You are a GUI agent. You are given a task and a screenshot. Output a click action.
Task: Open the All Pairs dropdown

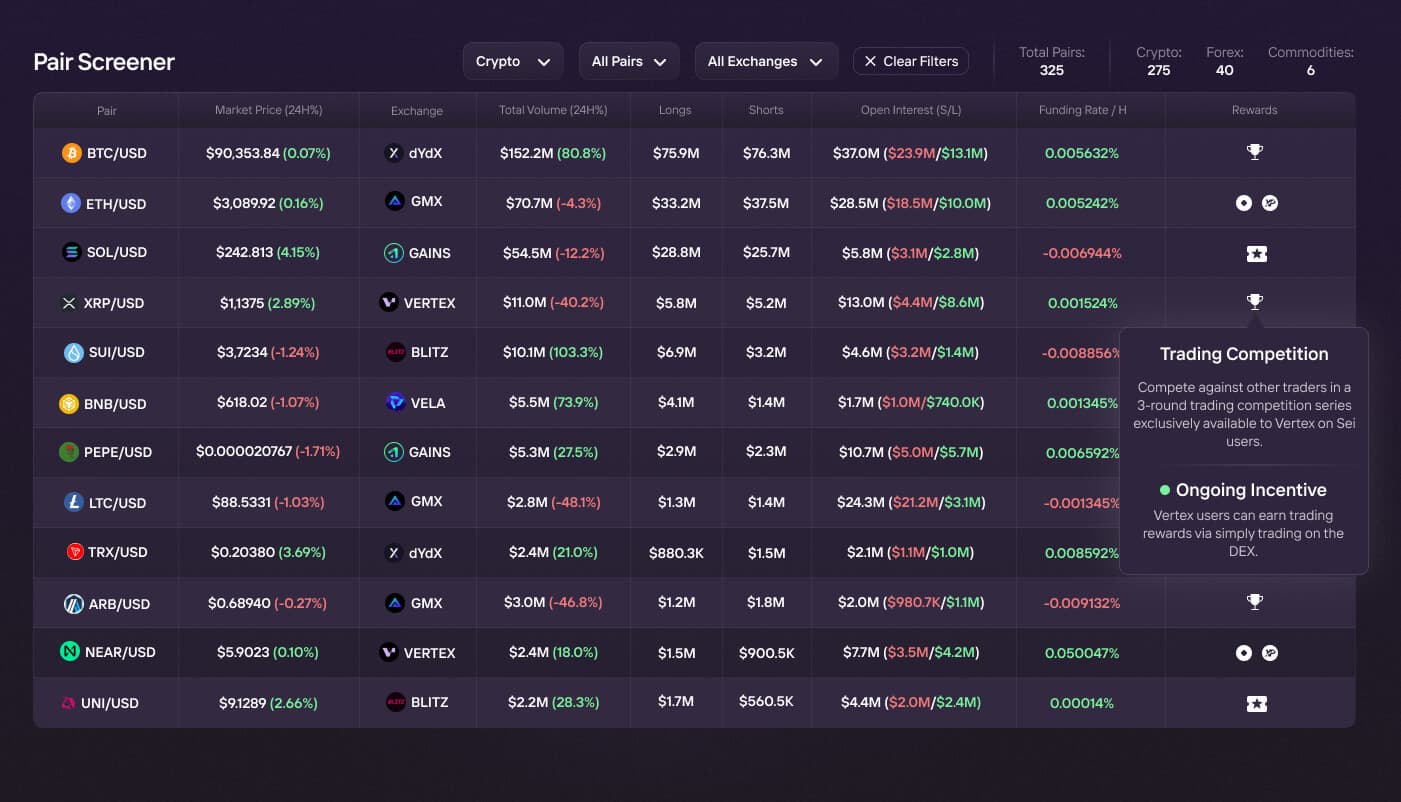click(629, 61)
